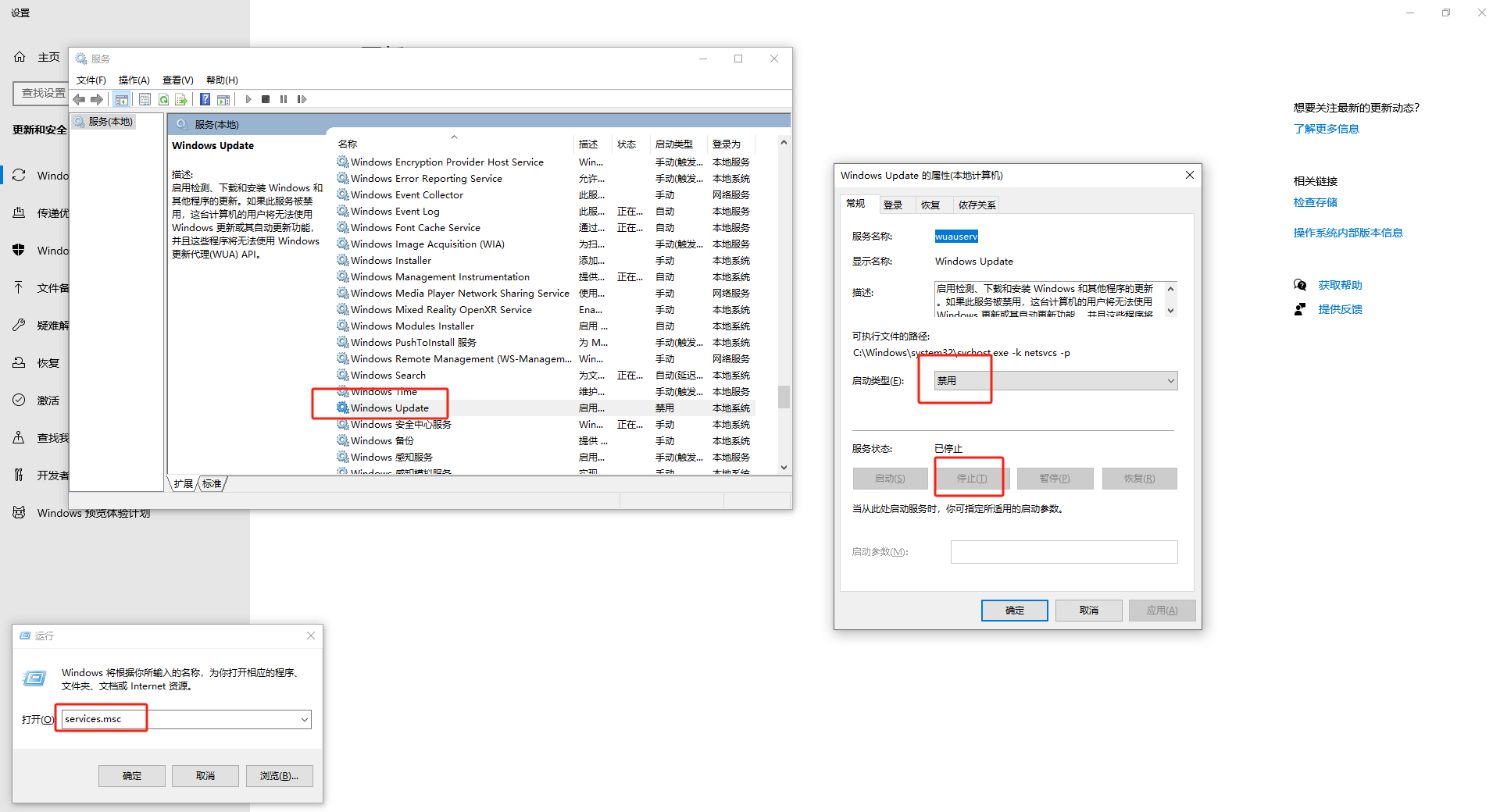Open the 操作系统内部版本信息 link
1500x812 pixels.
click(1348, 233)
